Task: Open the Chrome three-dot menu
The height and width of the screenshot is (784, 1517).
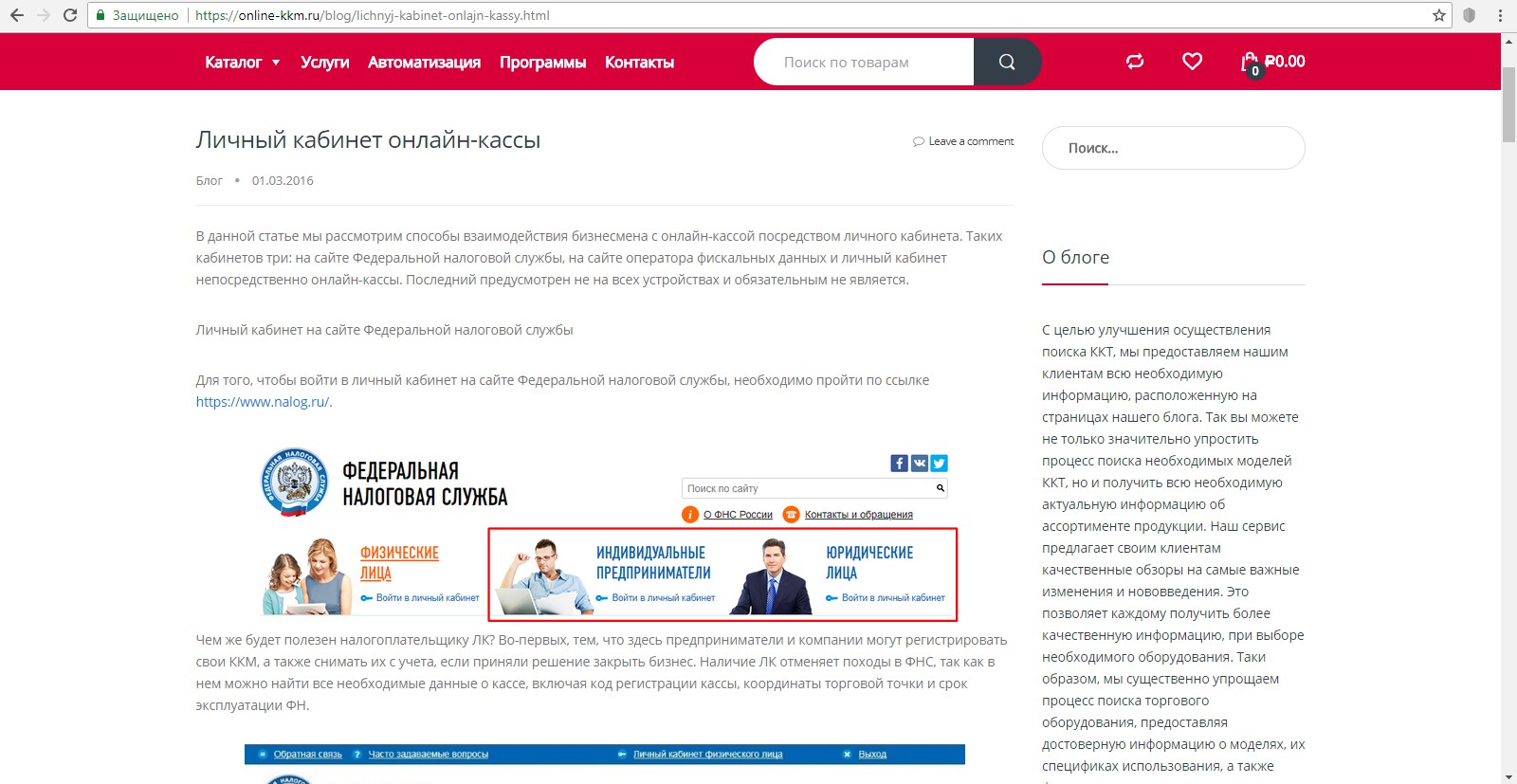Action: coord(1500,15)
